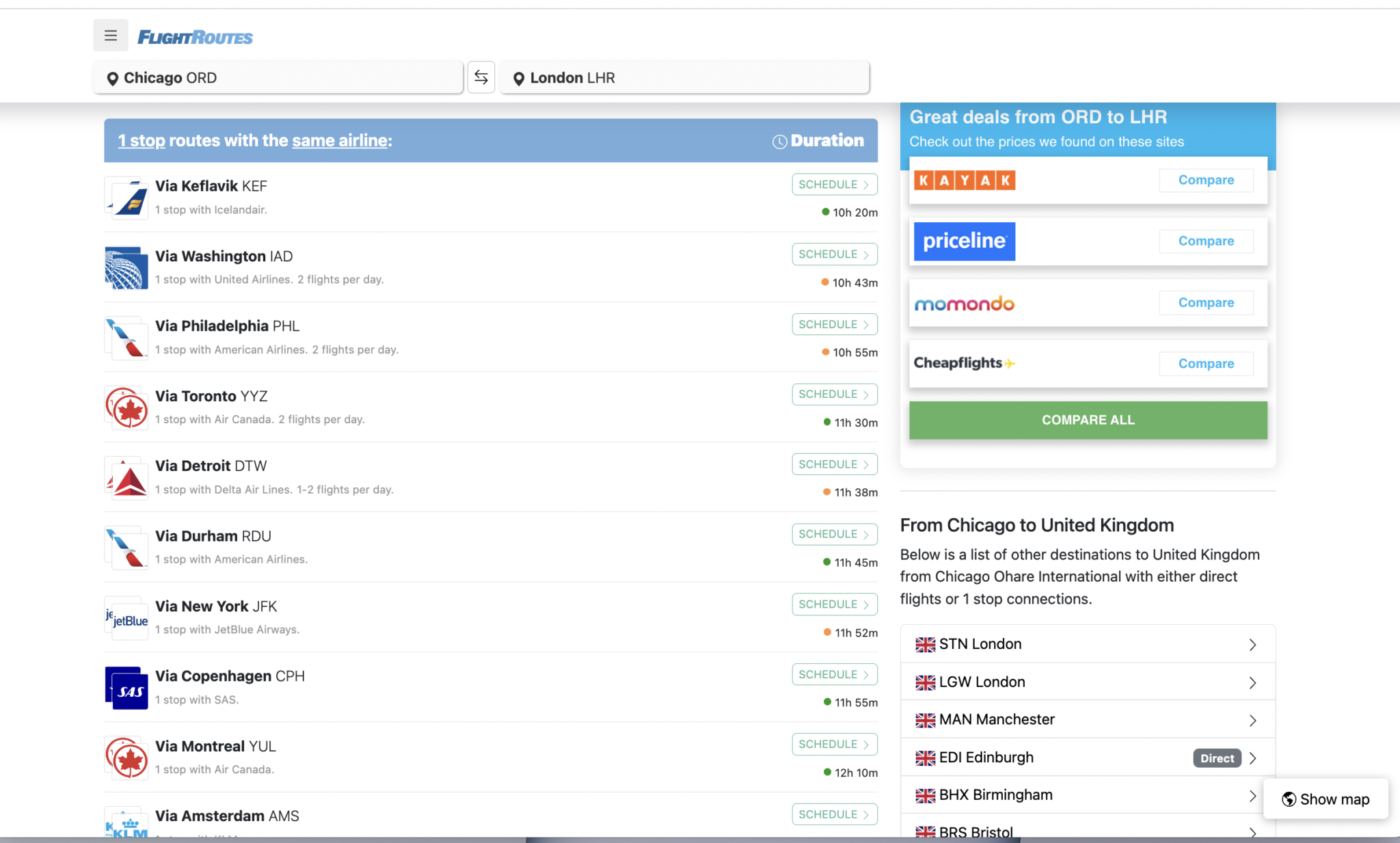Viewport: 1400px width, 843px height.
Task: Expand BHX Birmingham destination chevron
Action: 1252,796
